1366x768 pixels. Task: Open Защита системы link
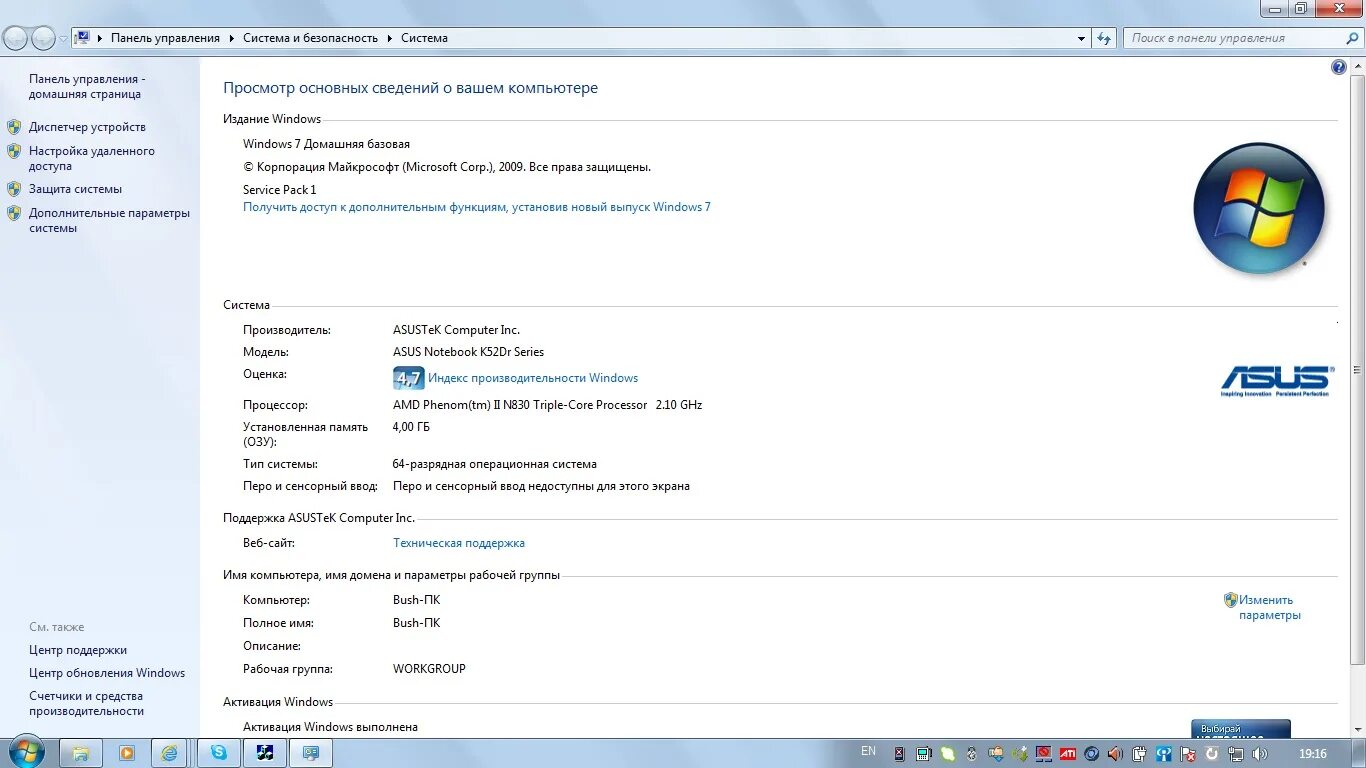click(75, 189)
